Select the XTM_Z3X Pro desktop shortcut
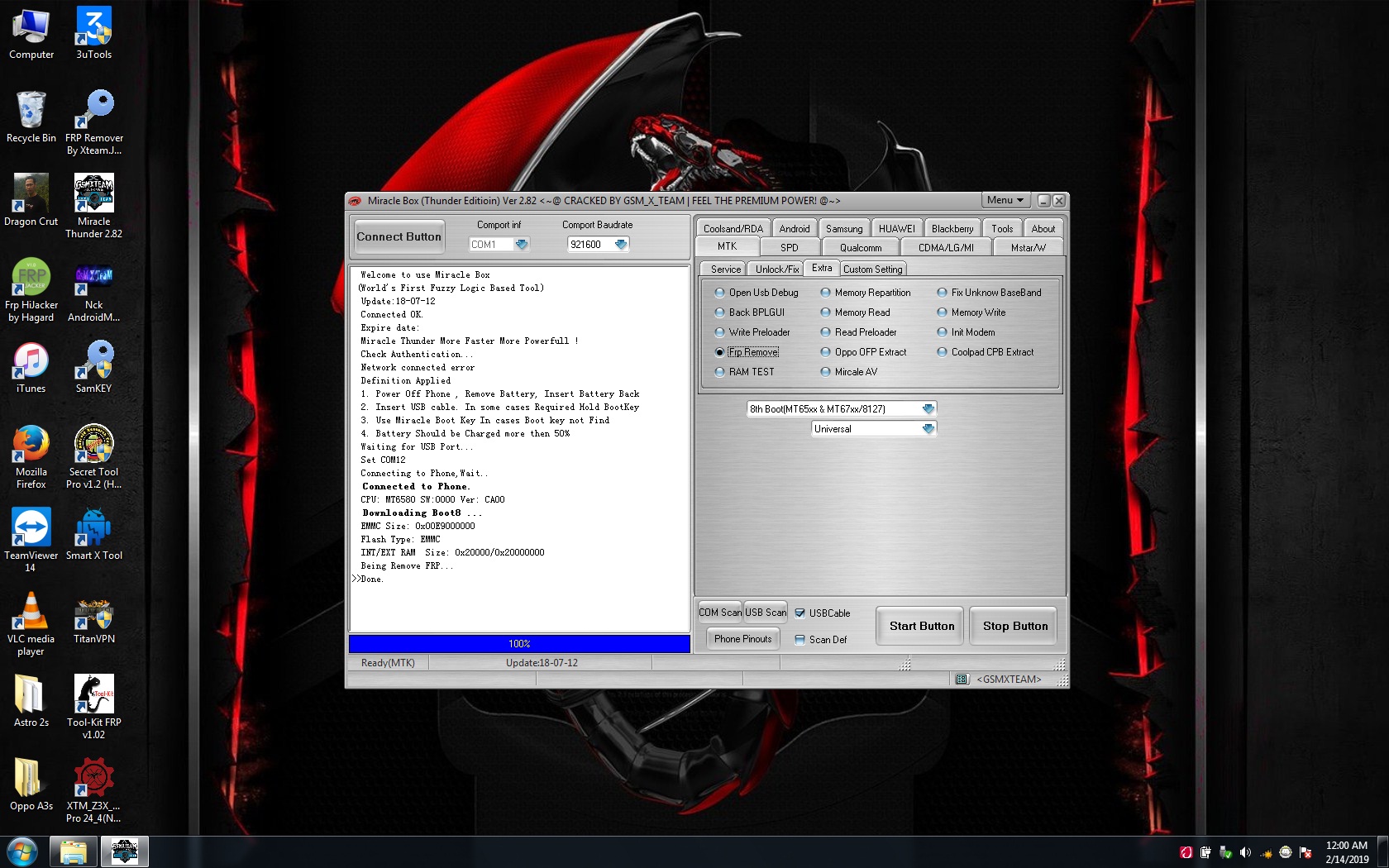 [x=93, y=791]
